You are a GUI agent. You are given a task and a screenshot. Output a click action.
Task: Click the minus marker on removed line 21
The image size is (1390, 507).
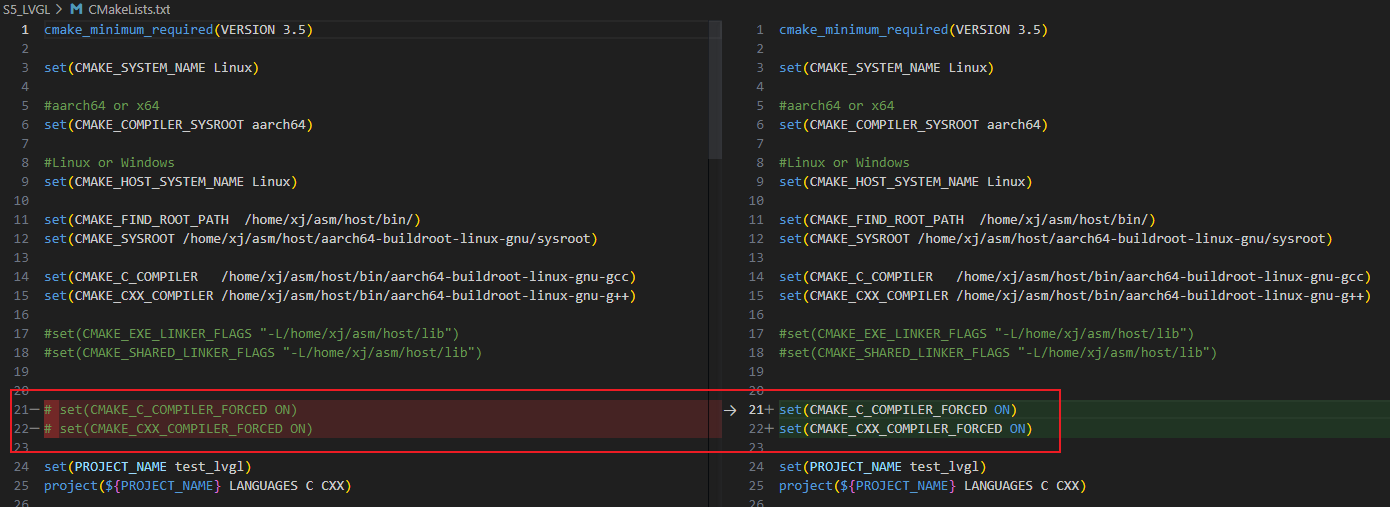[x=35, y=410]
